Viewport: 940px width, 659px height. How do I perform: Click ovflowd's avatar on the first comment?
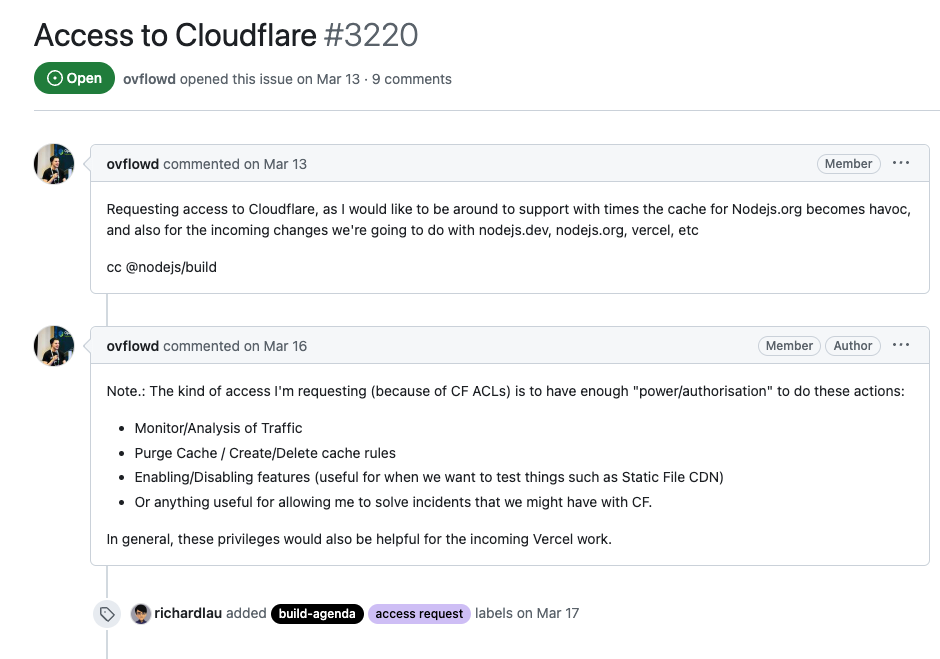point(54,163)
